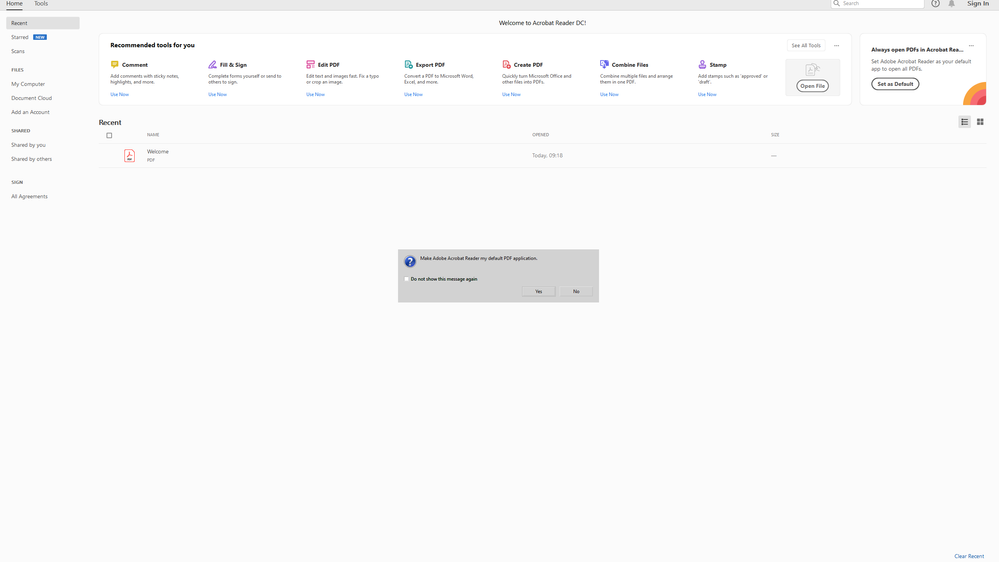Click the Combine Files icon

pyautogui.click(x=604, y=64)
